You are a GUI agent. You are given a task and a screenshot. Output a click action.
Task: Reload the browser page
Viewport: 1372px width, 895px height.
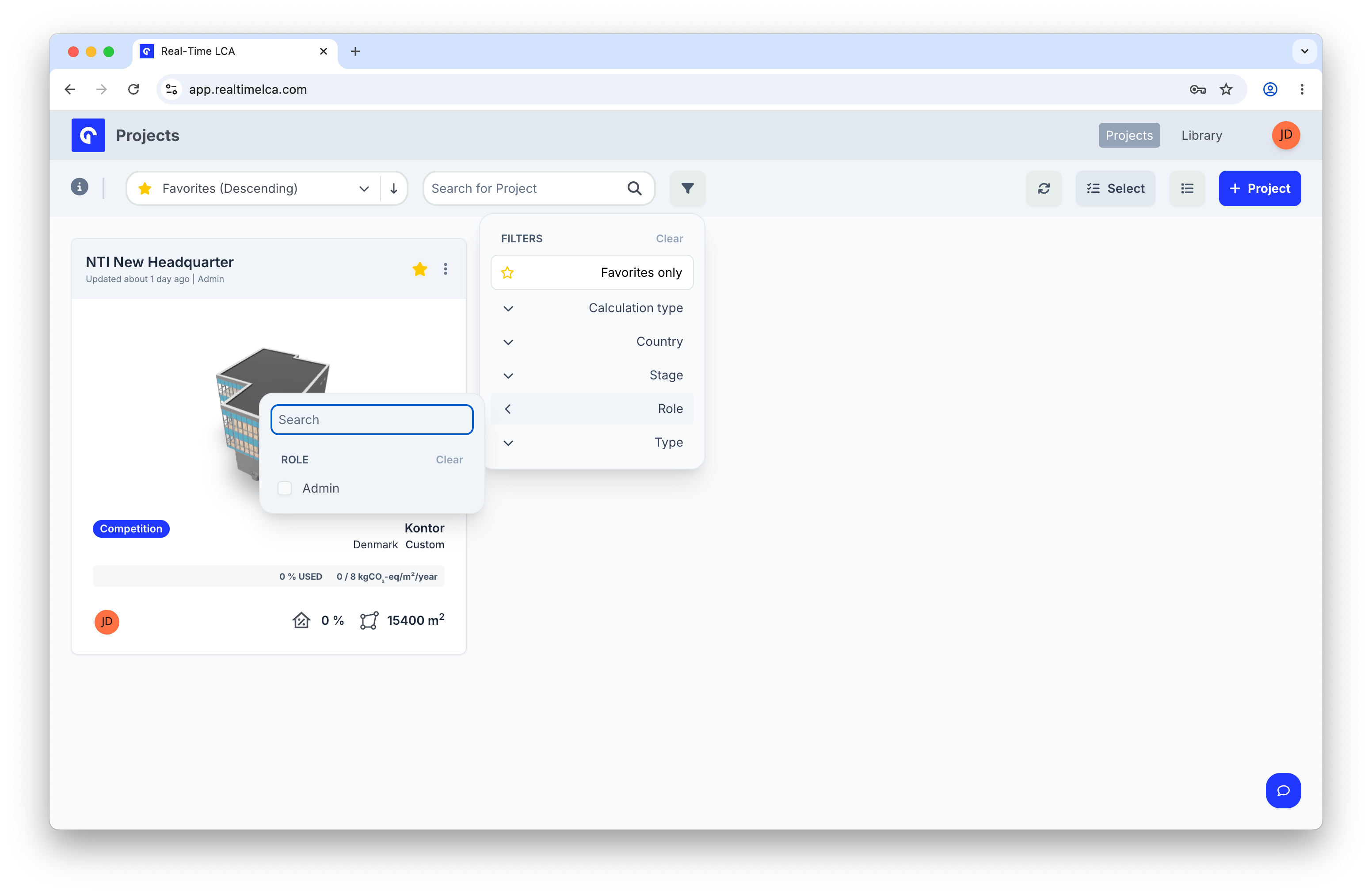(x=134, y=89)
